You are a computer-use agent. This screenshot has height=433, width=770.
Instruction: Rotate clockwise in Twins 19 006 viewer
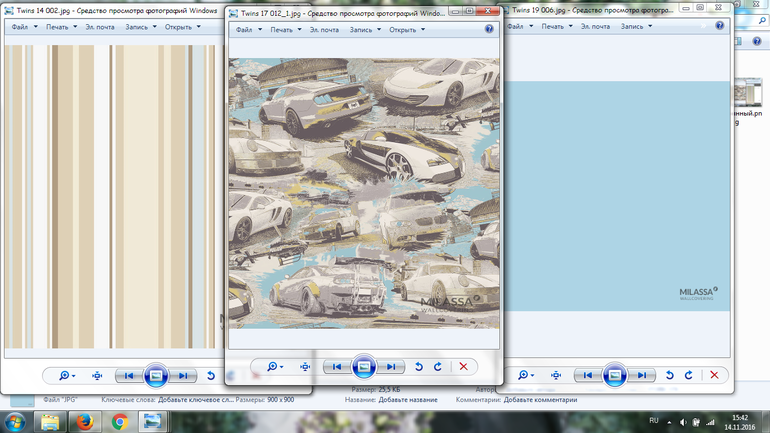(x=689, y=375)
